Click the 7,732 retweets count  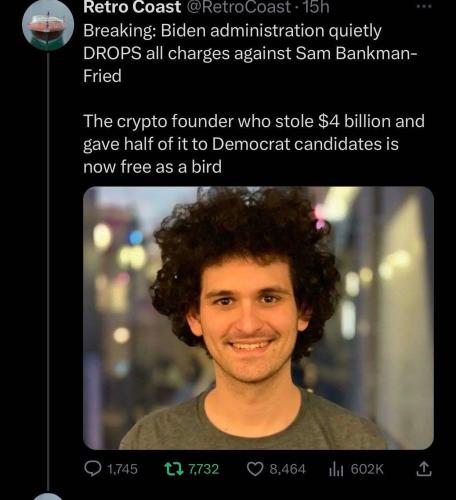coord(204,469)
